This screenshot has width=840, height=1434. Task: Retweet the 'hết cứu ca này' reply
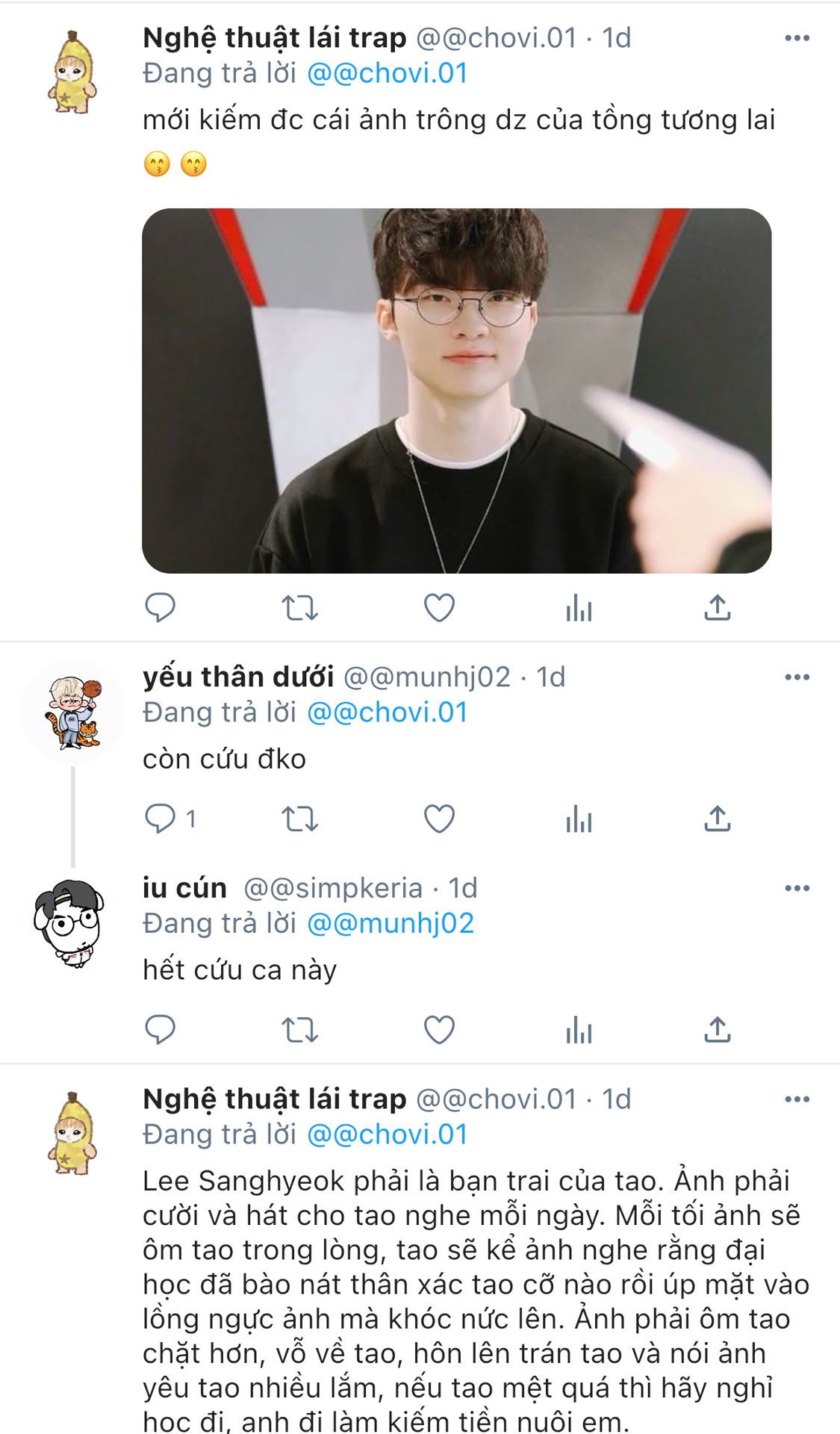click(x=299, y=1030)
